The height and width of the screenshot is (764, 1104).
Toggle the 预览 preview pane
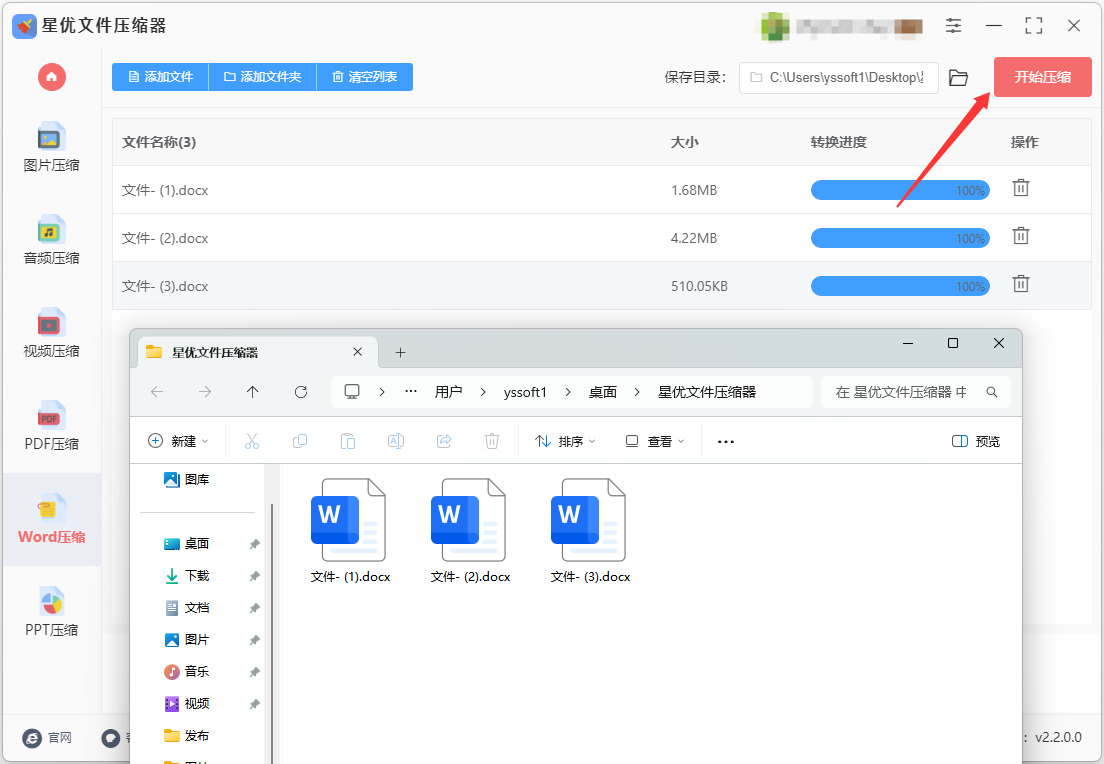(x=976, y=441)
